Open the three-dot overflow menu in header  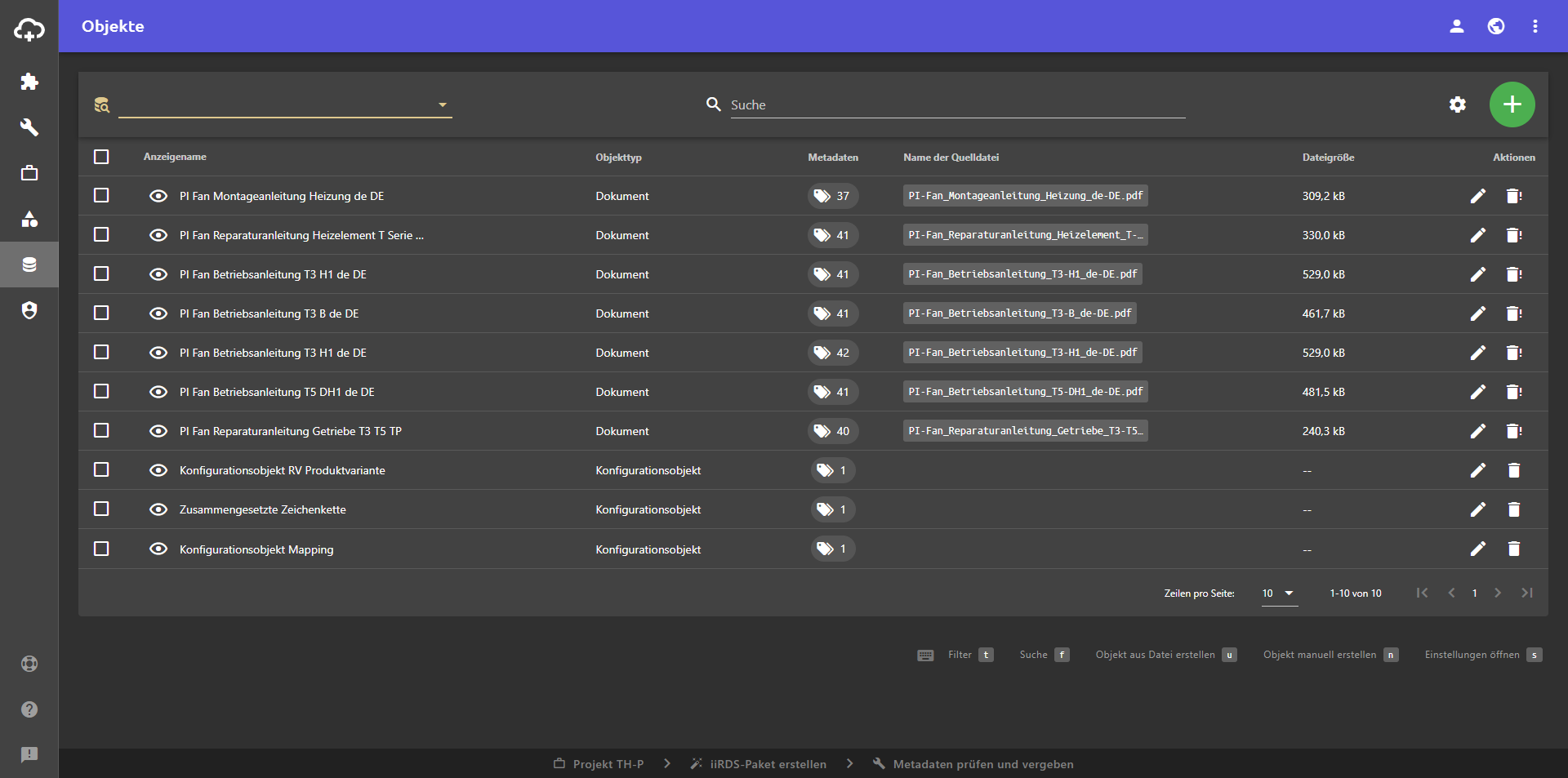click(1535, 26)
